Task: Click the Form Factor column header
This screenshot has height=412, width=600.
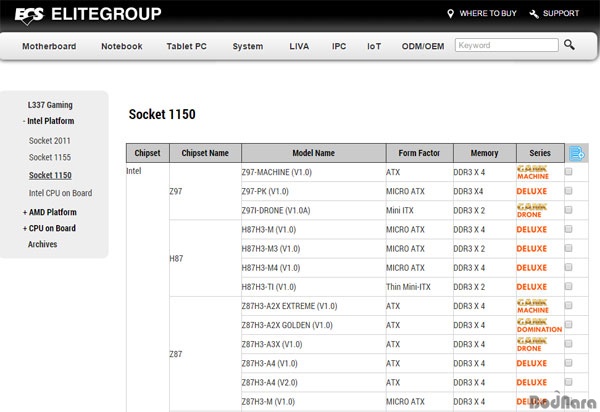Action: coord(419,153)
